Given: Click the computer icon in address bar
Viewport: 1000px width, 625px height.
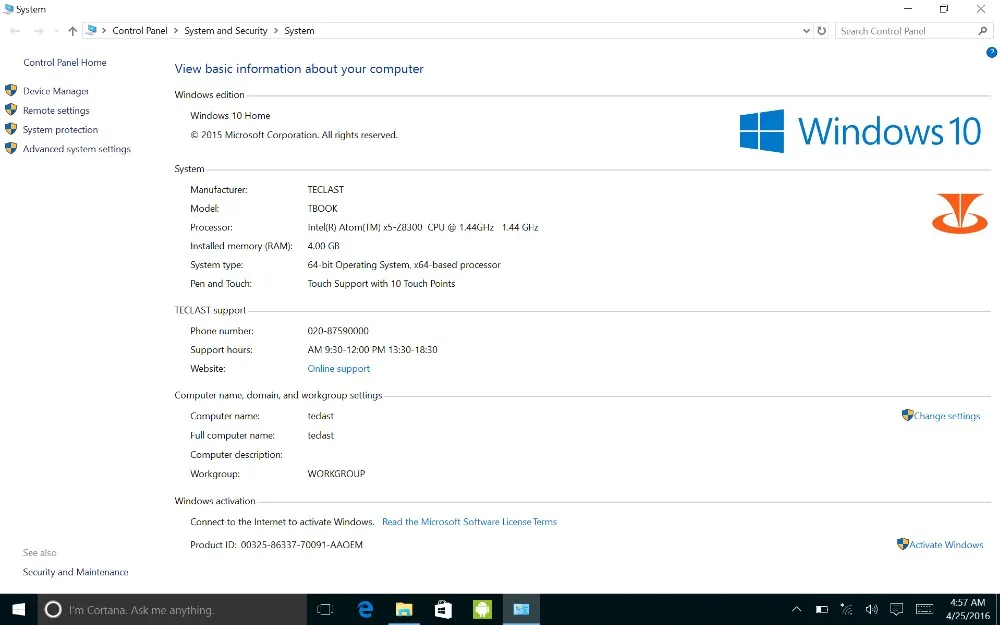Looking at the screenshot, I should point(91,30).
